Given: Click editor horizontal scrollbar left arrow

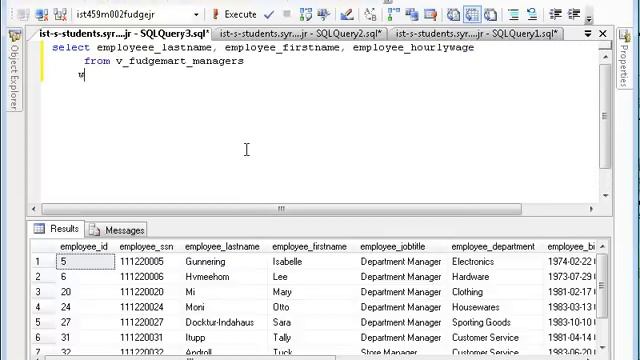Looking at the screenshot, I should click(x=34, y=209).
